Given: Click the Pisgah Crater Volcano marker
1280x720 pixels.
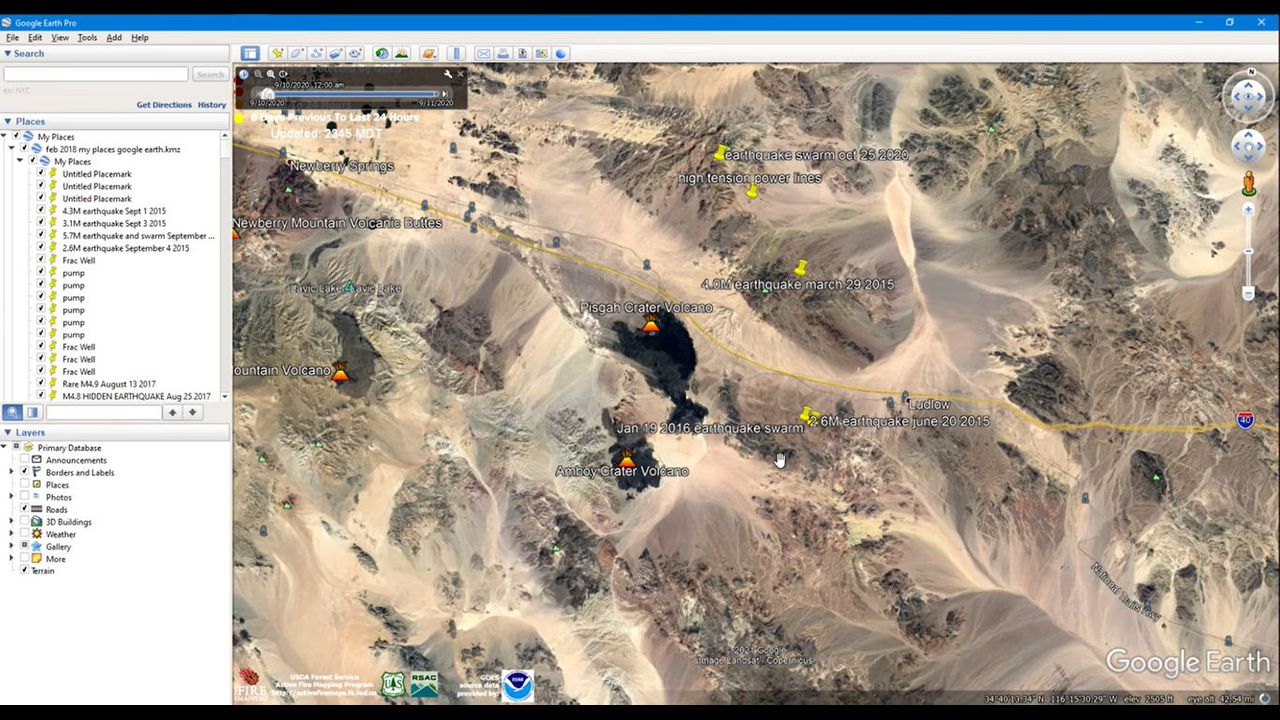Looking at the screenshot, I should tap(651, 325).
